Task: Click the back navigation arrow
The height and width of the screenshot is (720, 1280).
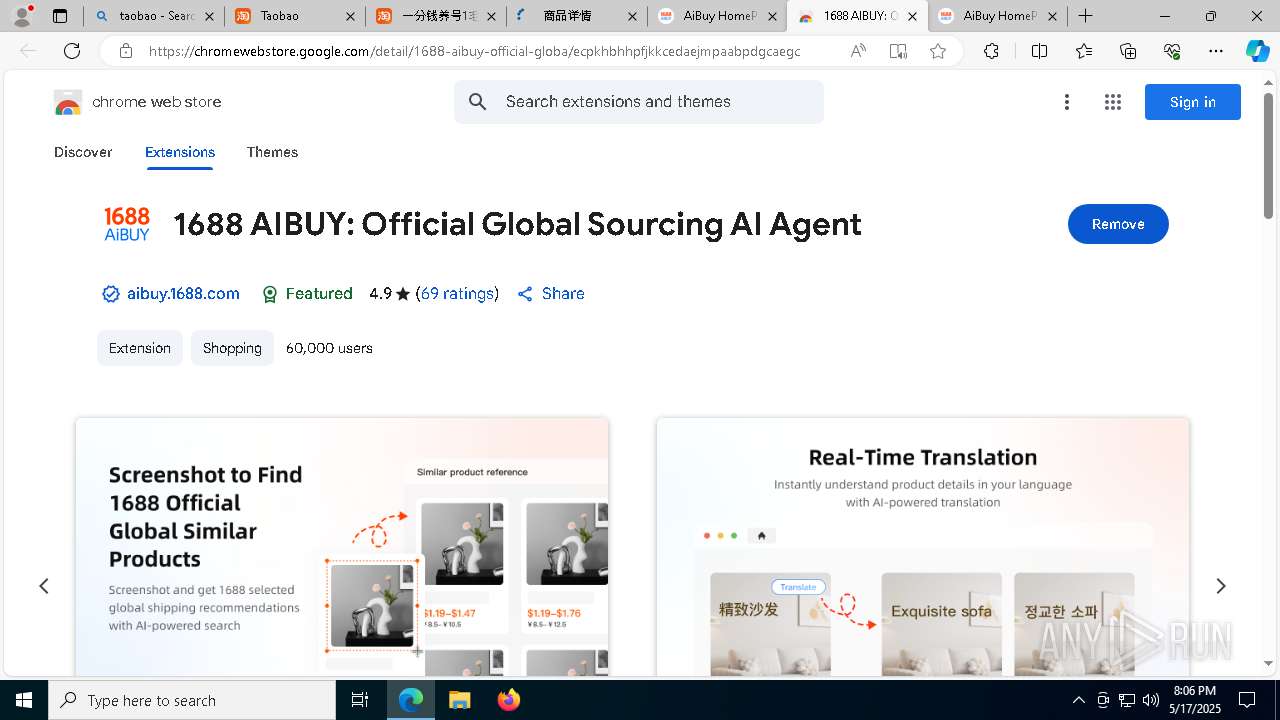Action: click(28, 51)
